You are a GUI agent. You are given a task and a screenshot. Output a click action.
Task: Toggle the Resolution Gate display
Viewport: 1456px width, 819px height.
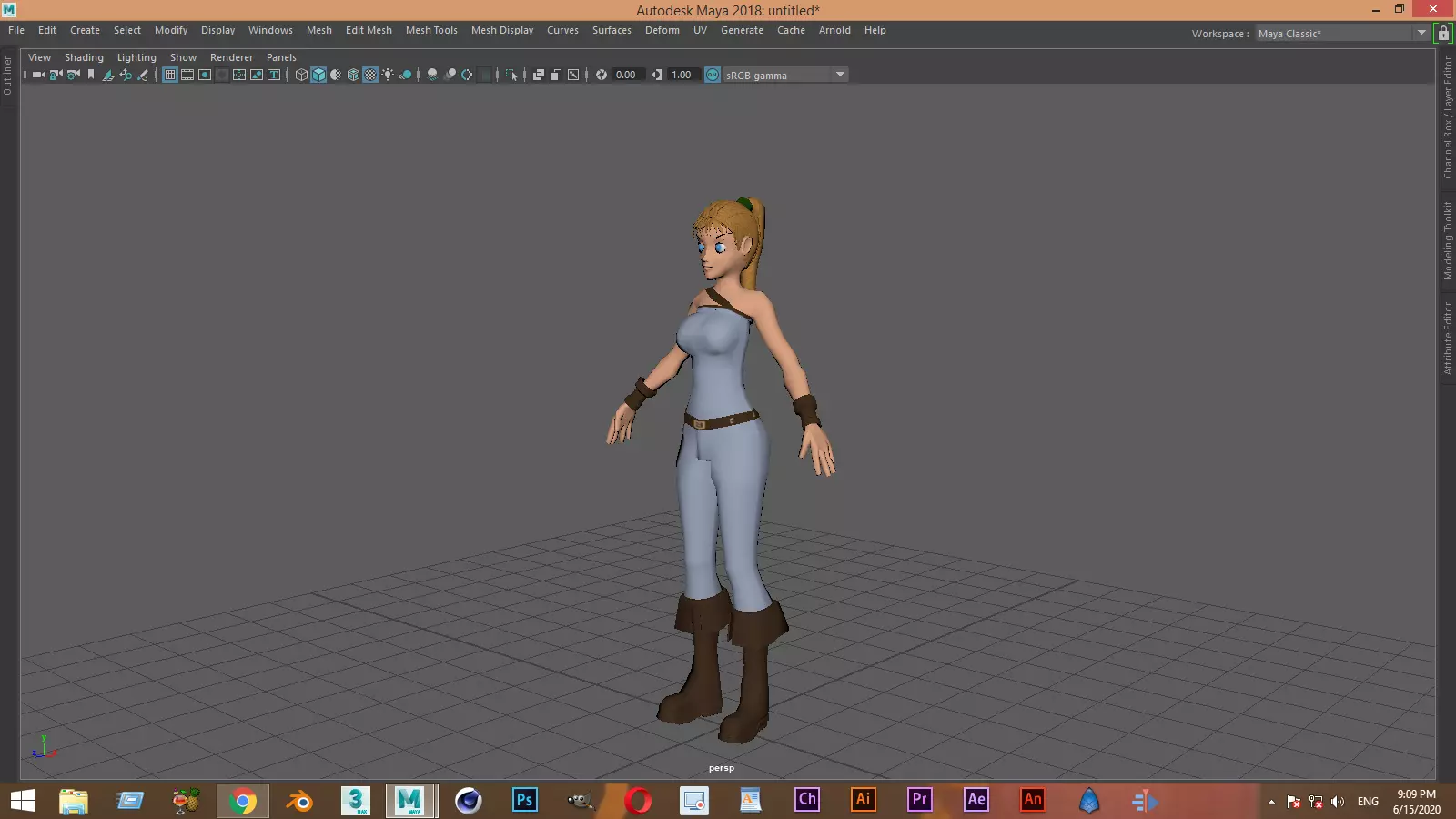click(205, 75)
